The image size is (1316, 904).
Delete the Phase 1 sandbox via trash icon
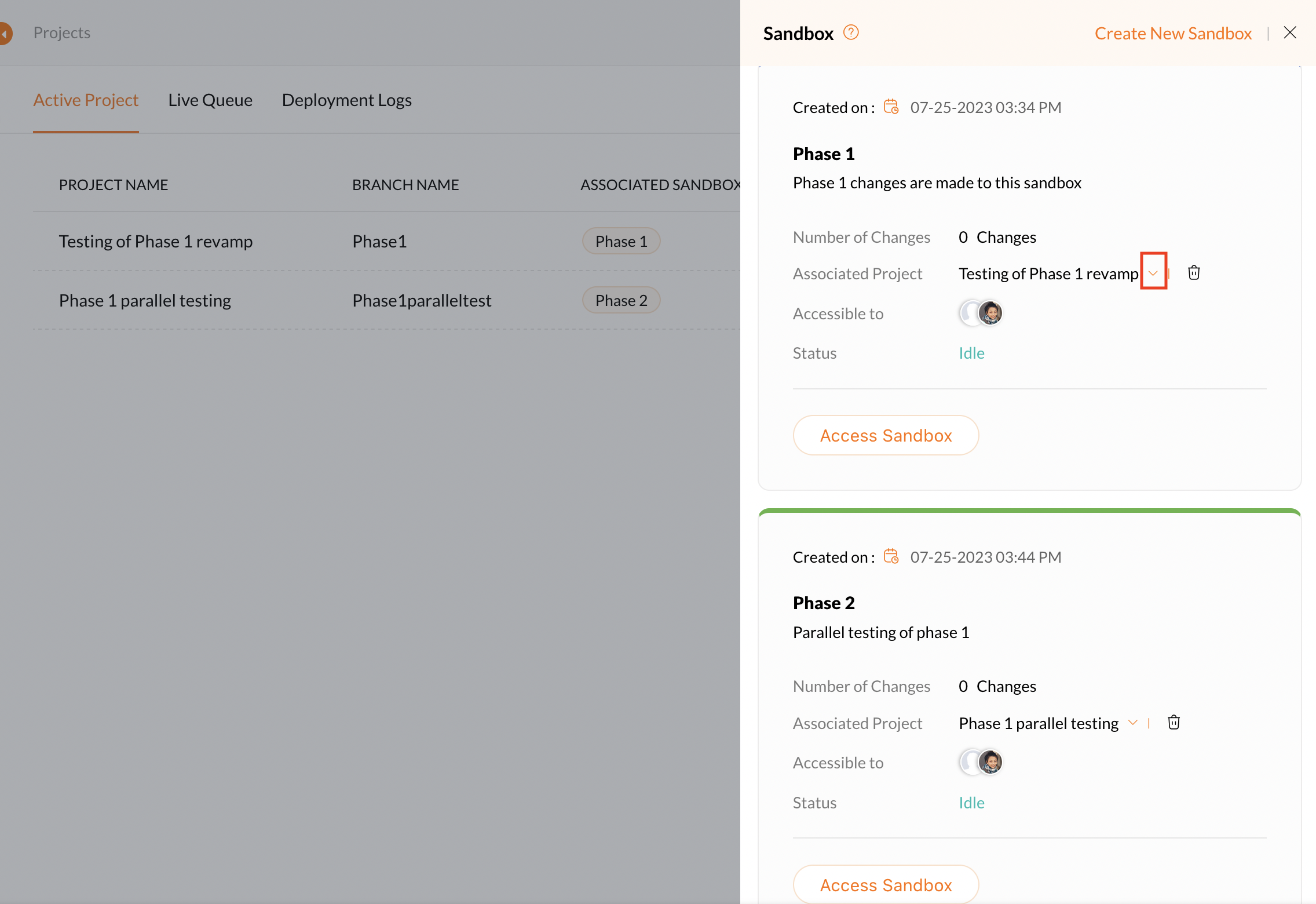pos(1194,272)
